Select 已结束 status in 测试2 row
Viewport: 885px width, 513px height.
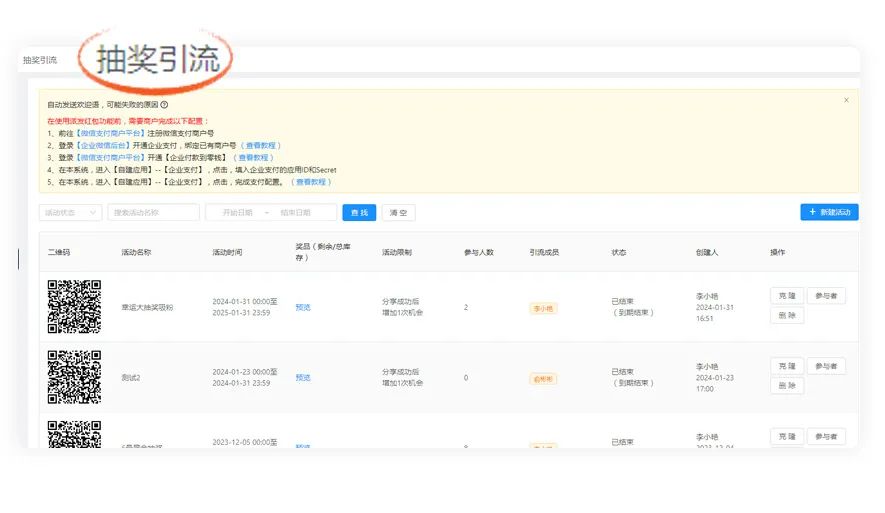coord(623,372)
